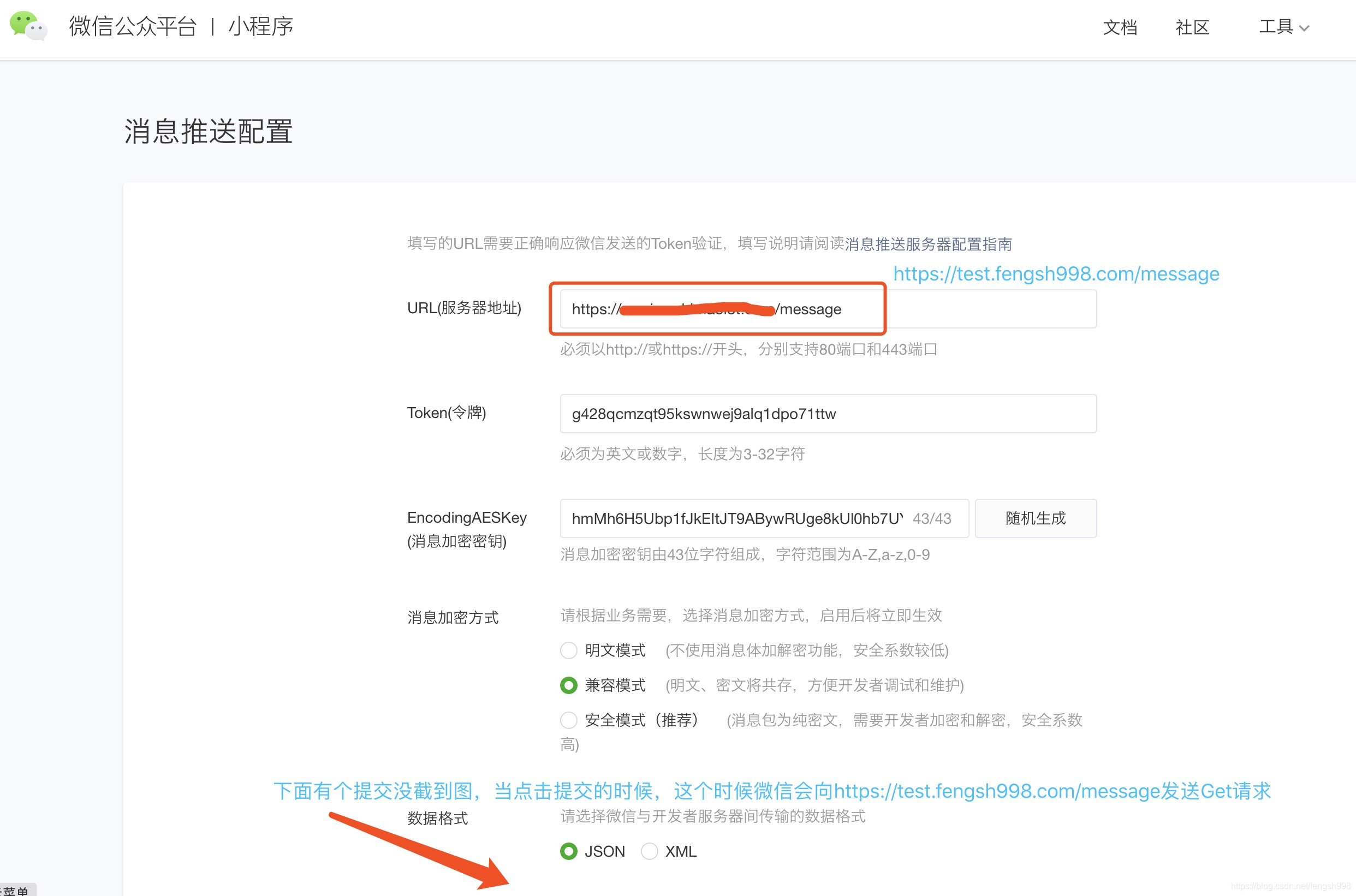The height and width of the screenshot is (896, 1356).
Task: Click the 数据格式 label
Action: (438, 819)
